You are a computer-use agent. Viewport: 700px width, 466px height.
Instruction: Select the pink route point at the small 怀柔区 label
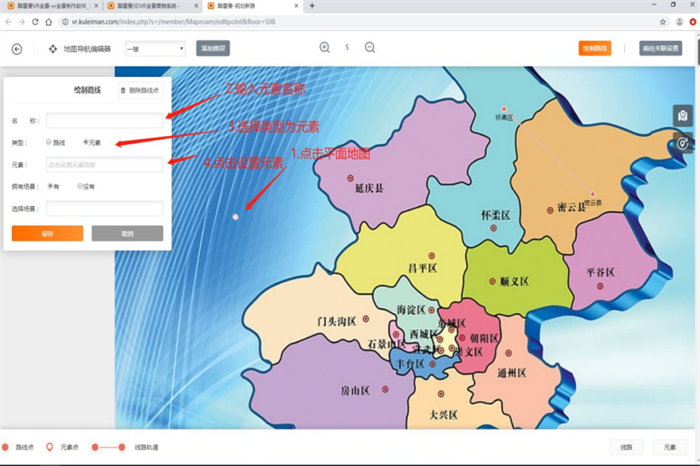pyautogui.click(x=504, y=109)
